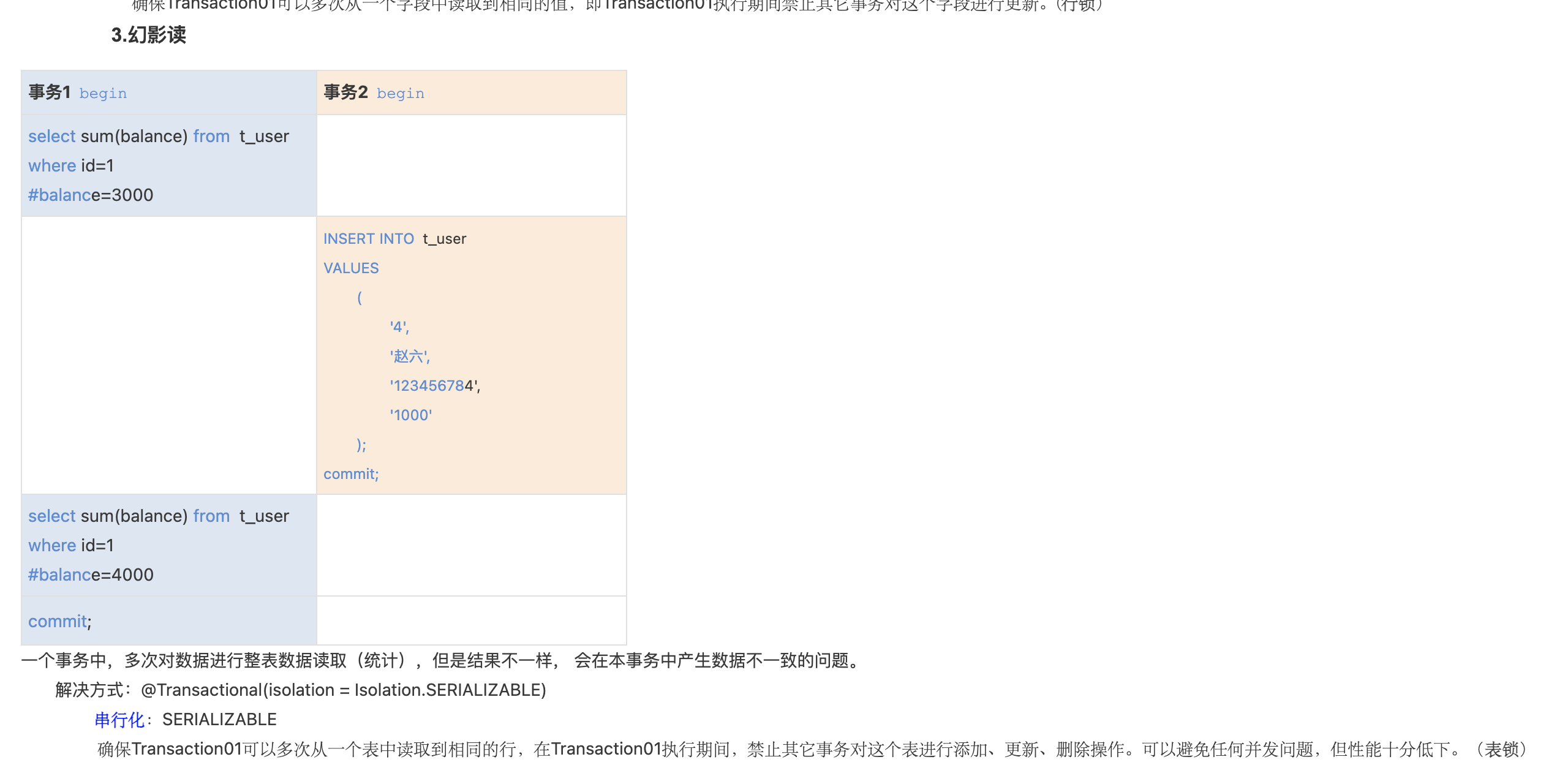This screenshot has width=1546, height=784.
Task: Click commit; in the 事务2 column
Action: pyautogui.click(x=351, y=474)
